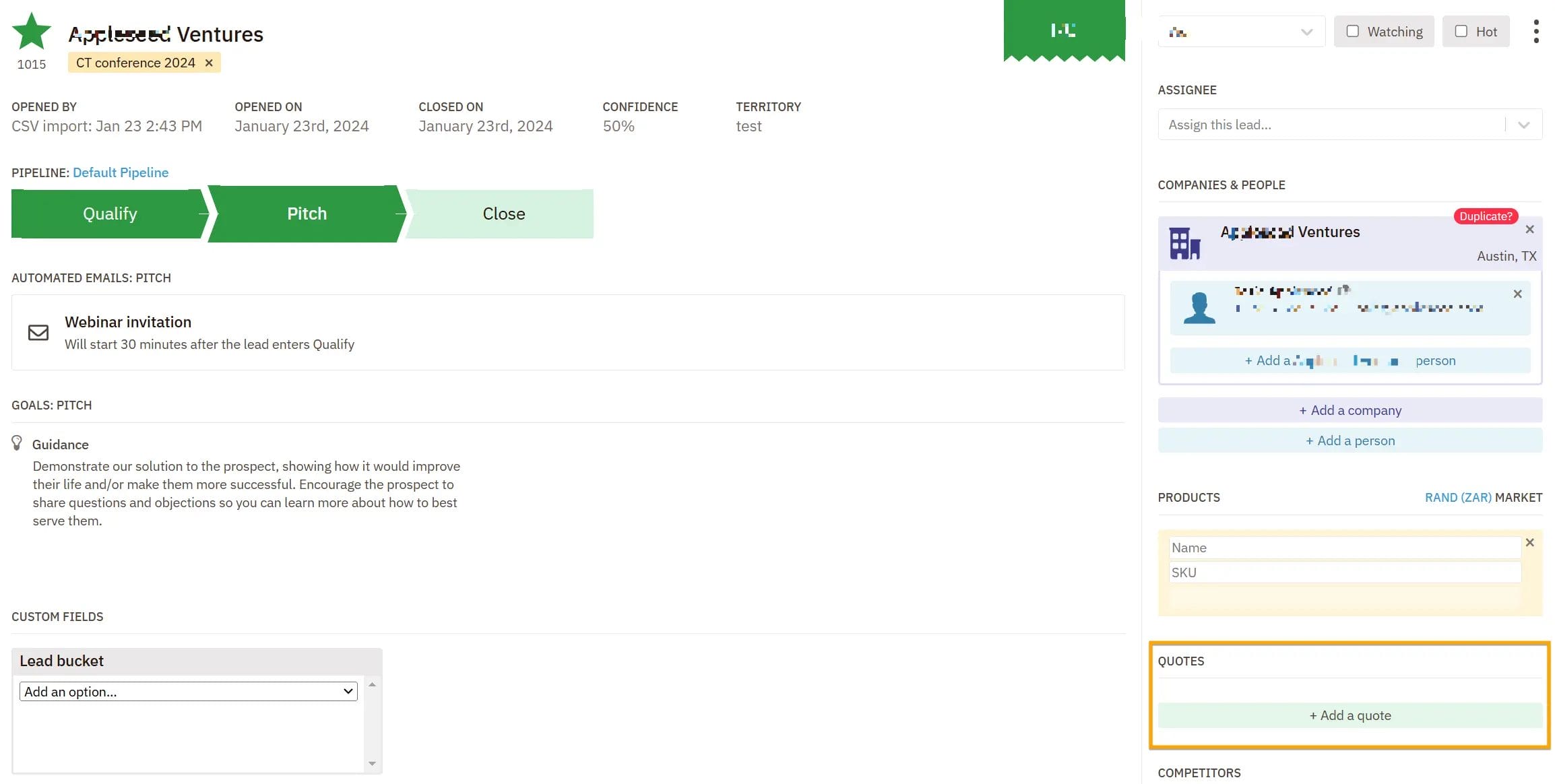Remove the Ventures company from this lead
Viewport: 1555px width, 784px height.
click(1529, 229)
